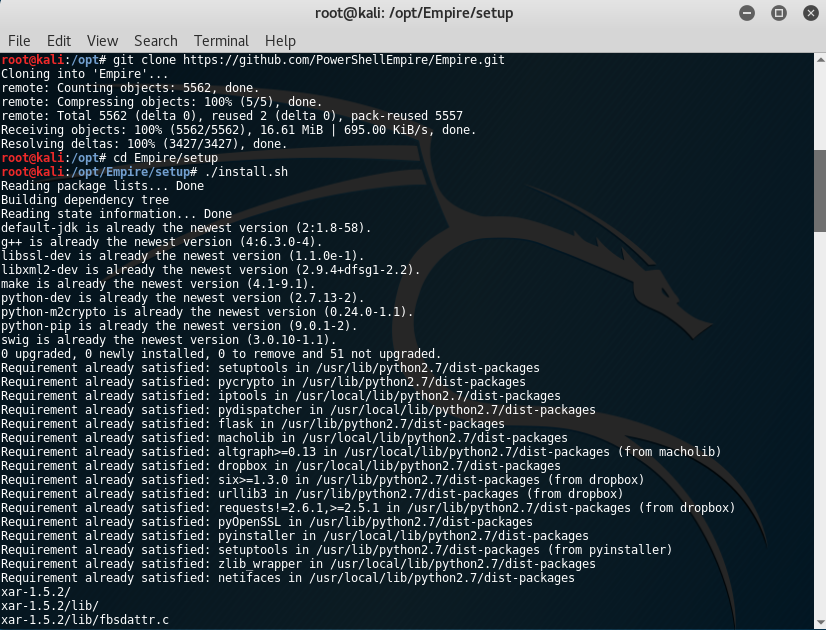Minimize the terminal window
The height and width of the screenshot is (630, 826).
point(747,13)
